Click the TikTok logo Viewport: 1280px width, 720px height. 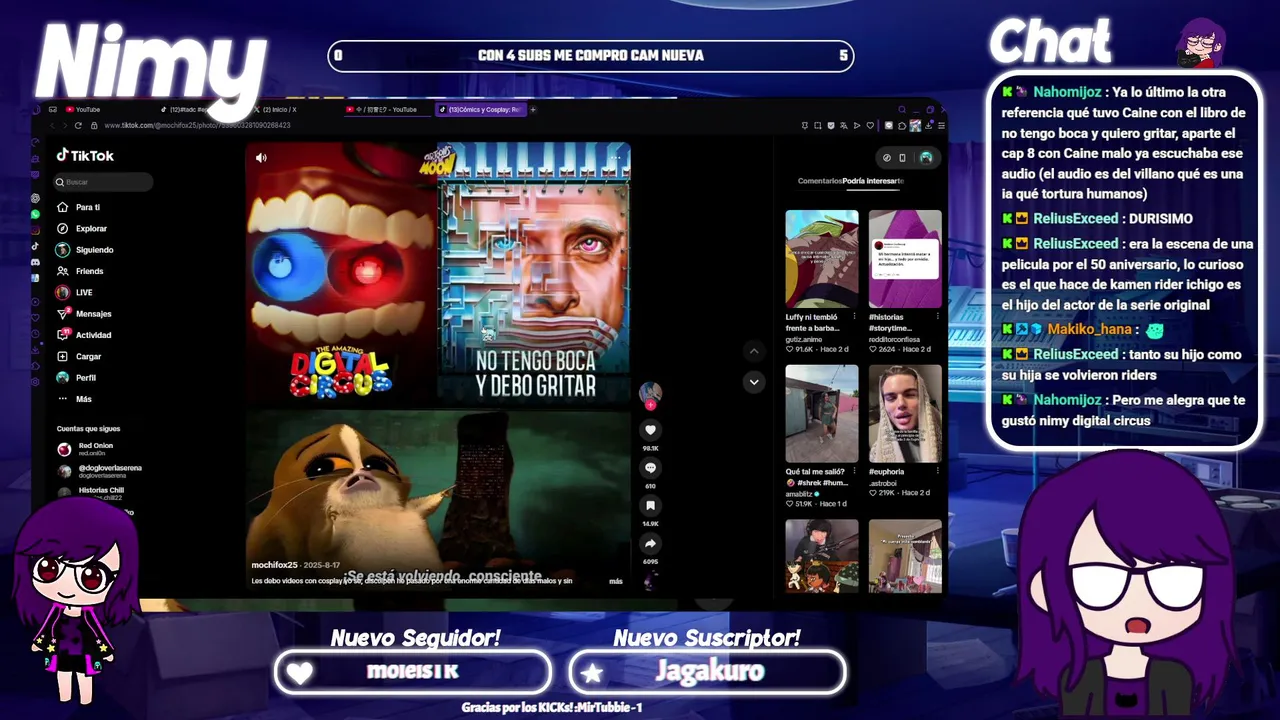(x=85, y=155)
